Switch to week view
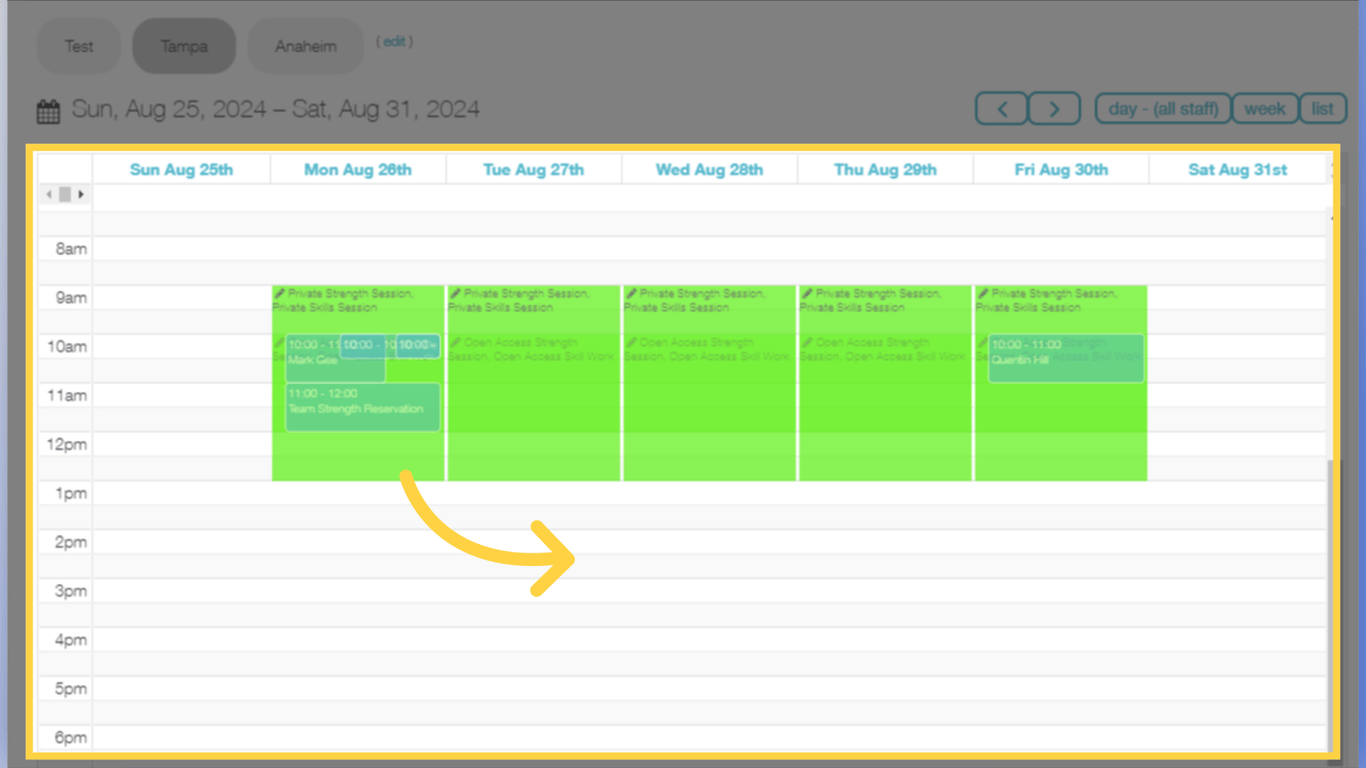 pos(1264,108)
